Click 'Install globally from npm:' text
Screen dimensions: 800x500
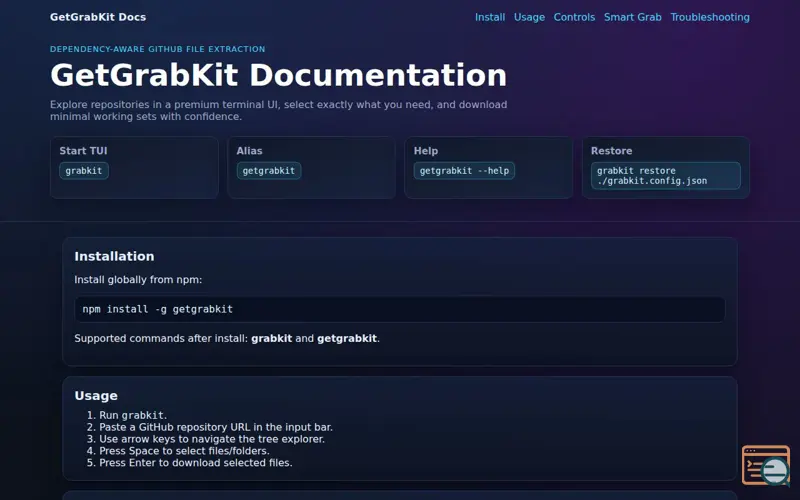(138, 280)
